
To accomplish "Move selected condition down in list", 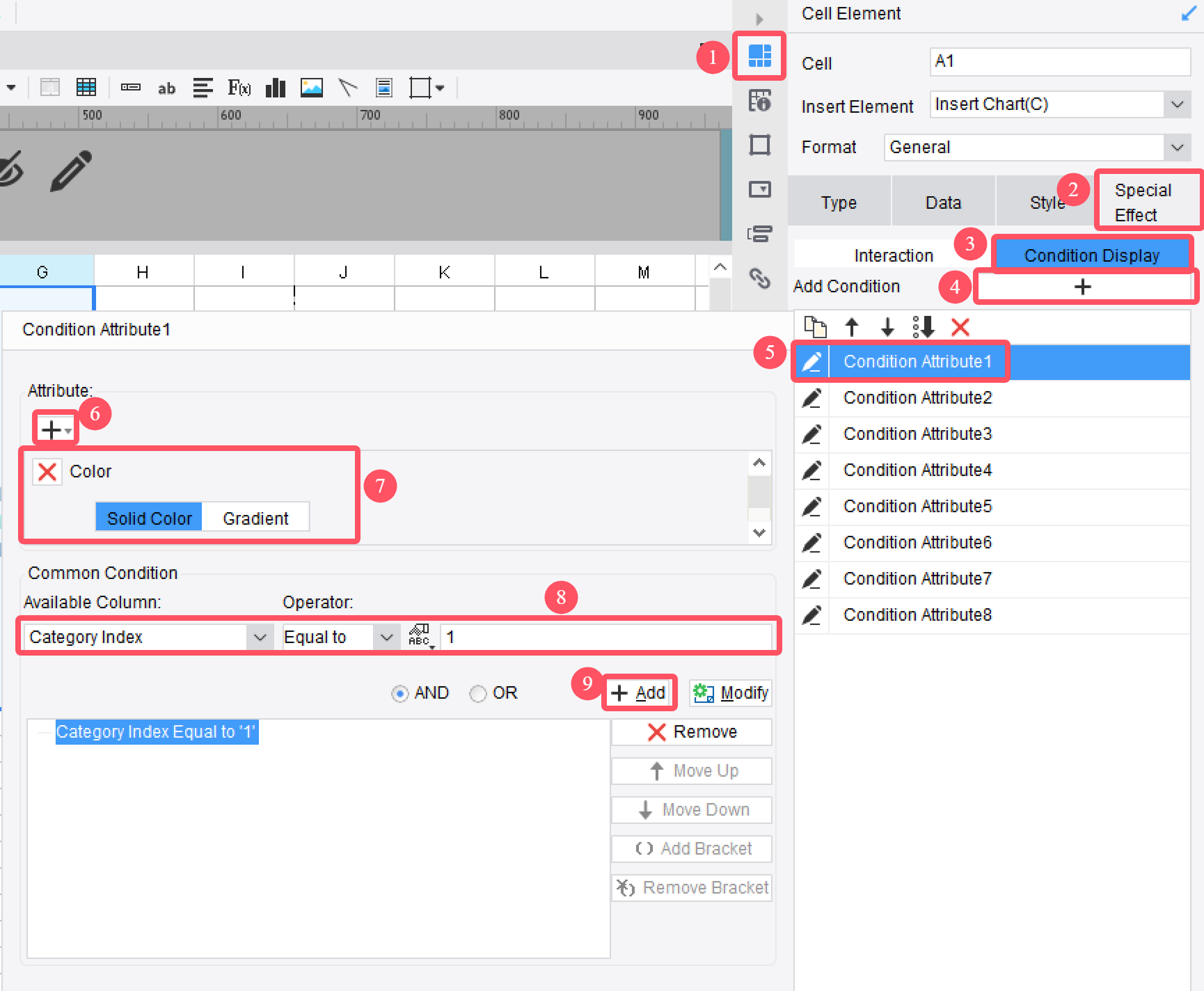I will [x=887, y=327].
